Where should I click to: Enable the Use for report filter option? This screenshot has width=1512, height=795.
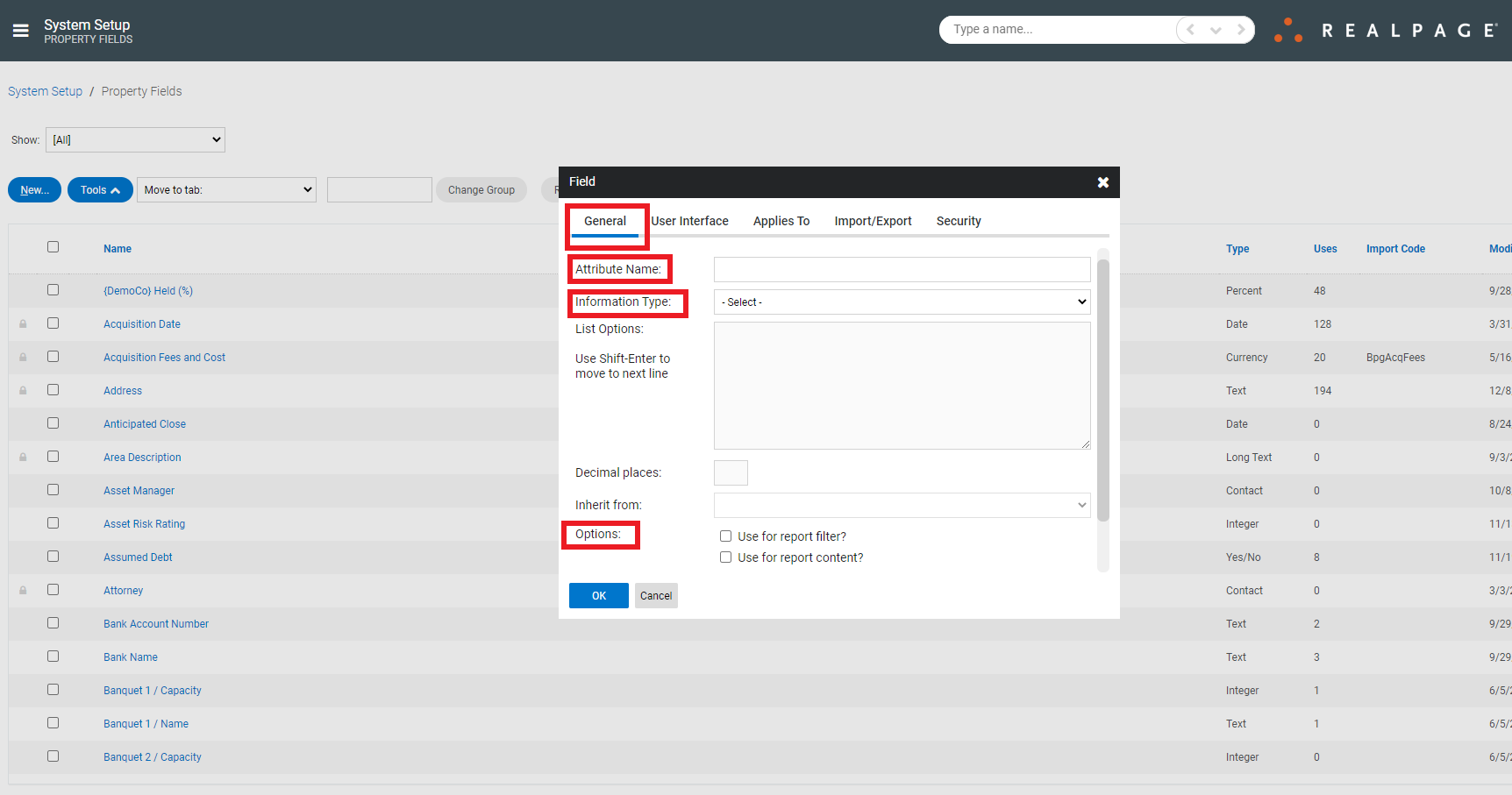725,536
